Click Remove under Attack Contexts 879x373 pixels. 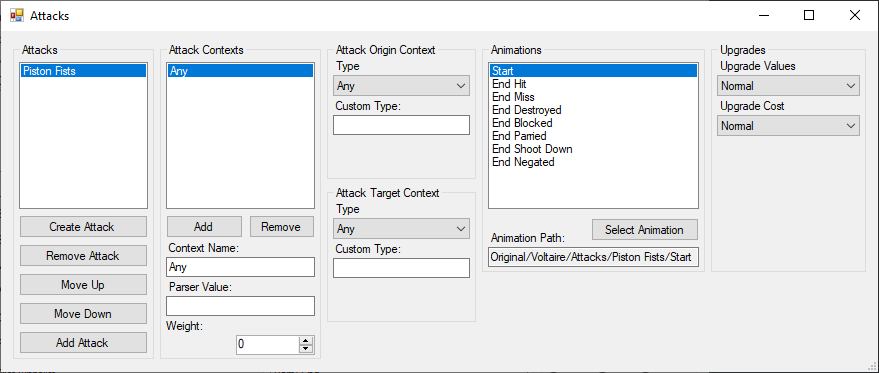pos(281,227)
